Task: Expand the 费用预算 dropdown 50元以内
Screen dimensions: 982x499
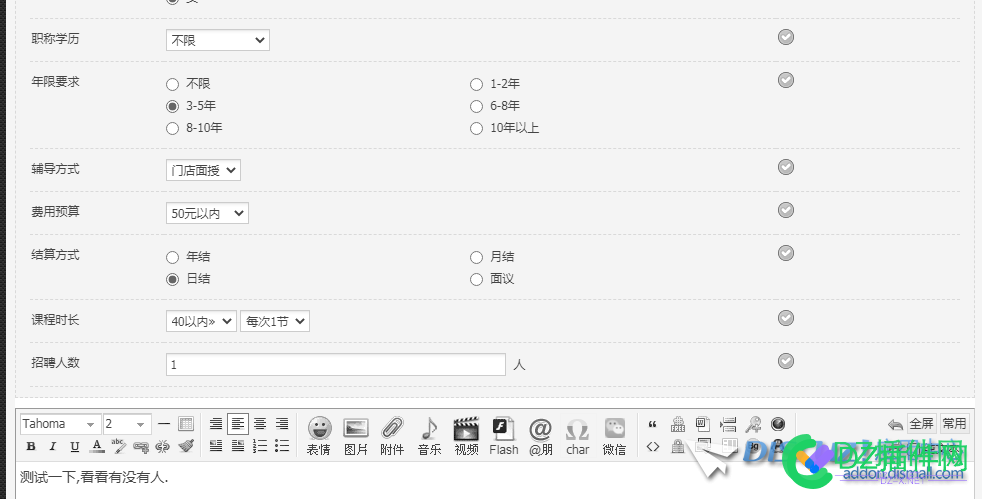Action: click(x=207, y=213)
